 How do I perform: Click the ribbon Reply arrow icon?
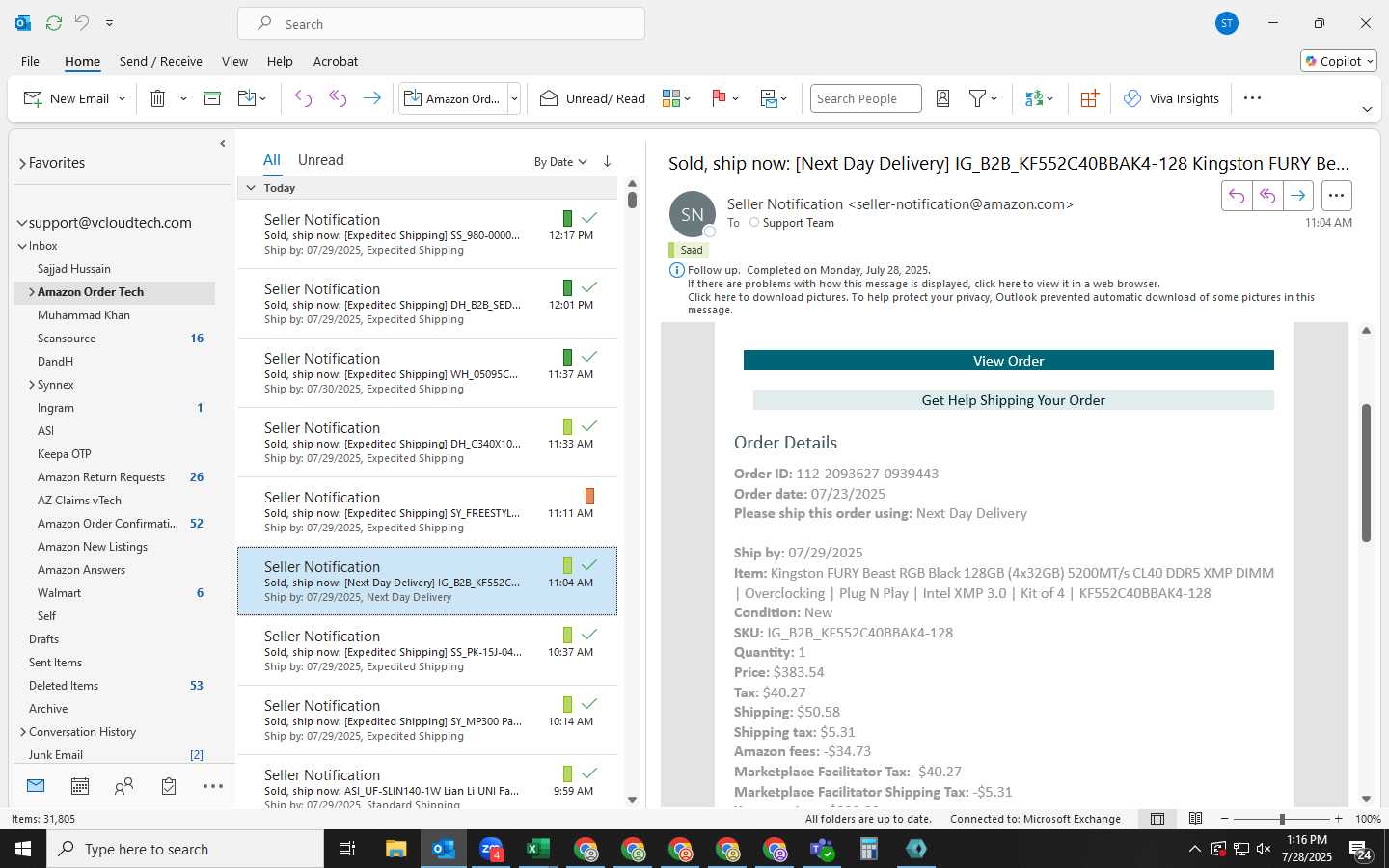coord(303,98)
